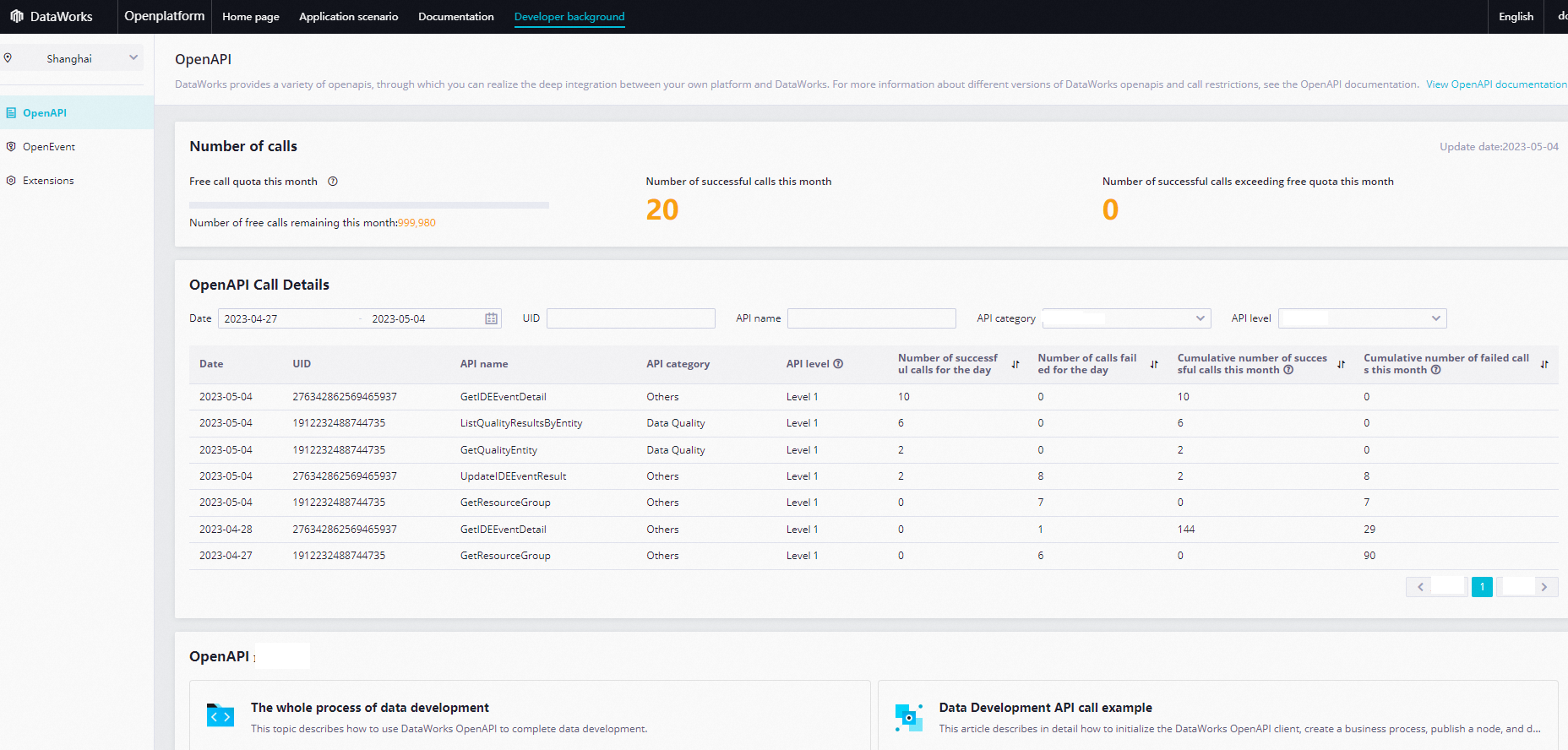Select the Developer background tab
Viewport: 1568px width, 750px height.
[x=569, y=16]
